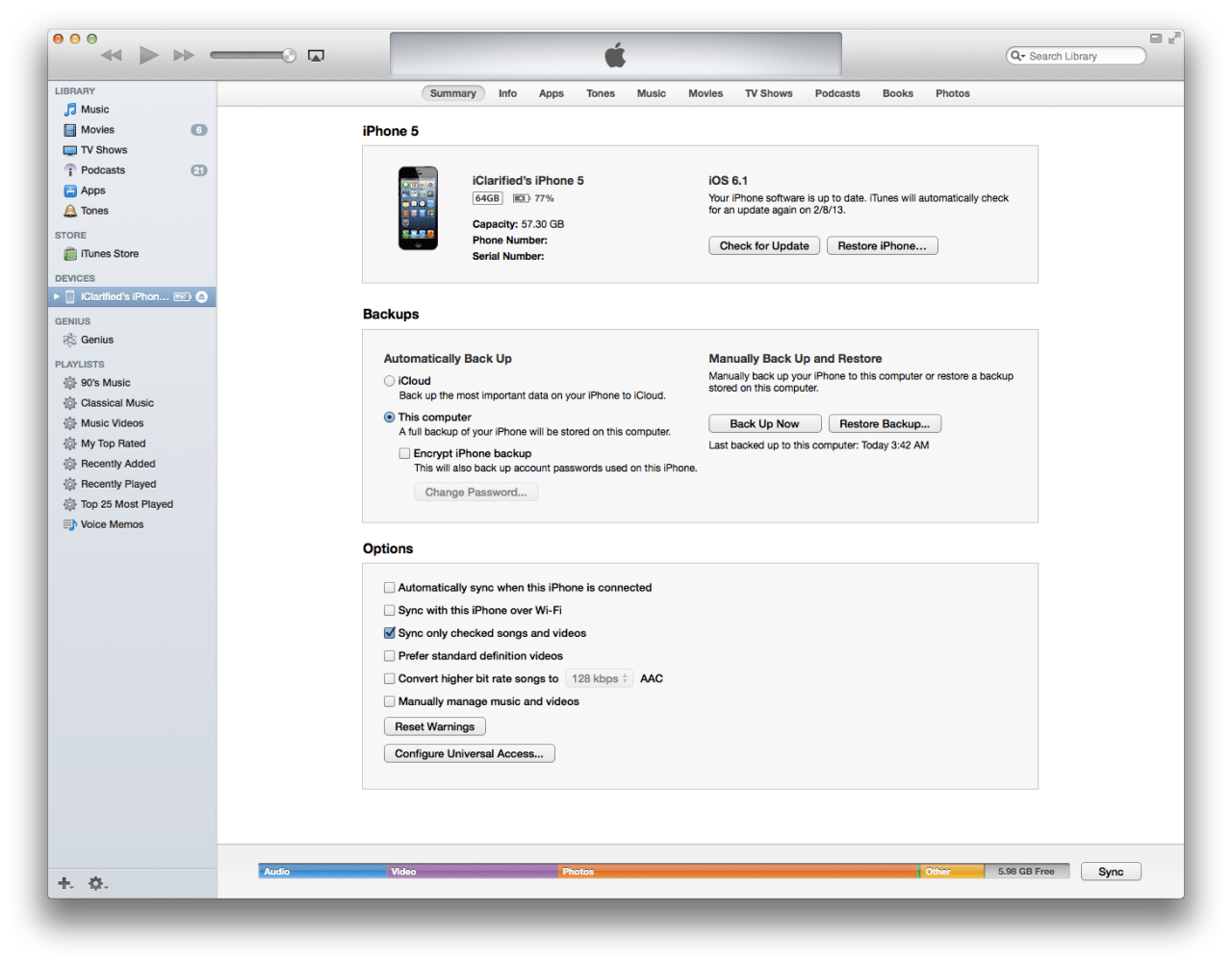Switch to the Photos tab
The height and width of the screenshot is (965, 1232).
952,93
